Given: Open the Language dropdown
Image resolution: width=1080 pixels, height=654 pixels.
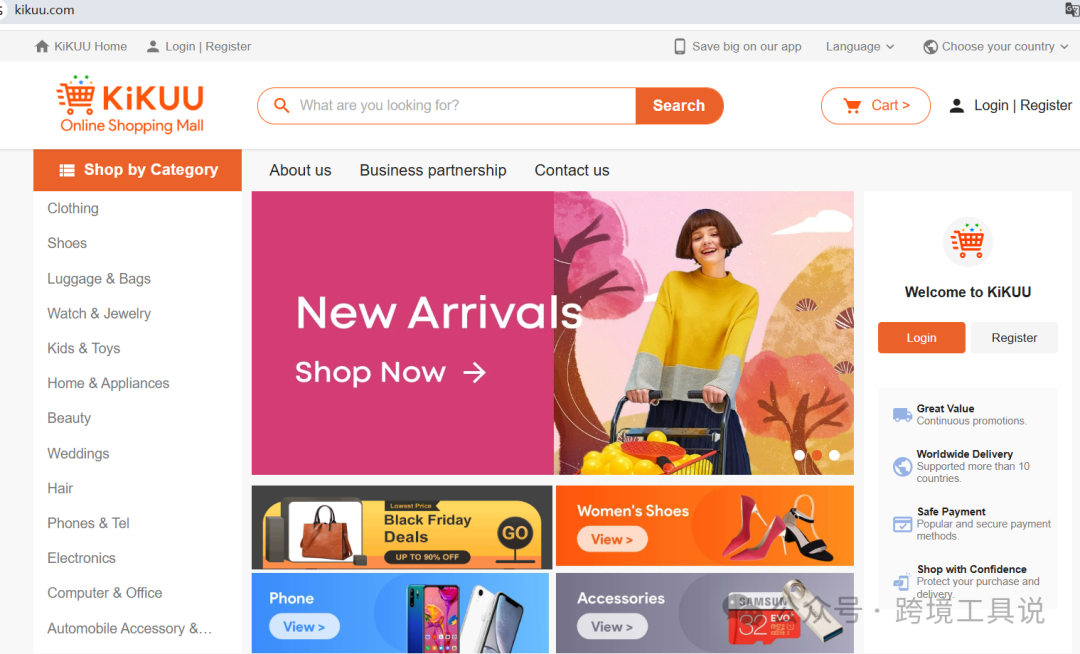Looking at the screenshot, I should (x=860, y=46).
